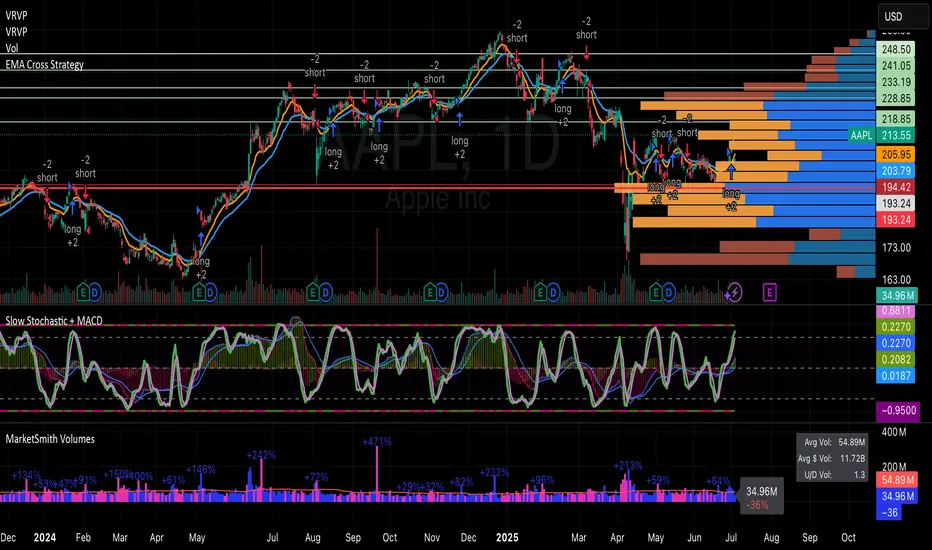Click the purple -0.9500 value label
The width and height of the screenshot is (932, 550).
pos(899,410)
